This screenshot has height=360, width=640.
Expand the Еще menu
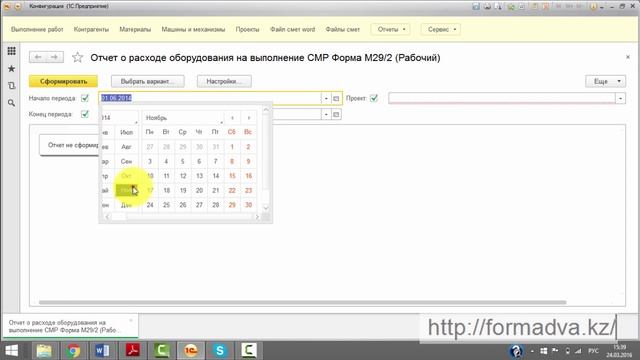point(605,81)
